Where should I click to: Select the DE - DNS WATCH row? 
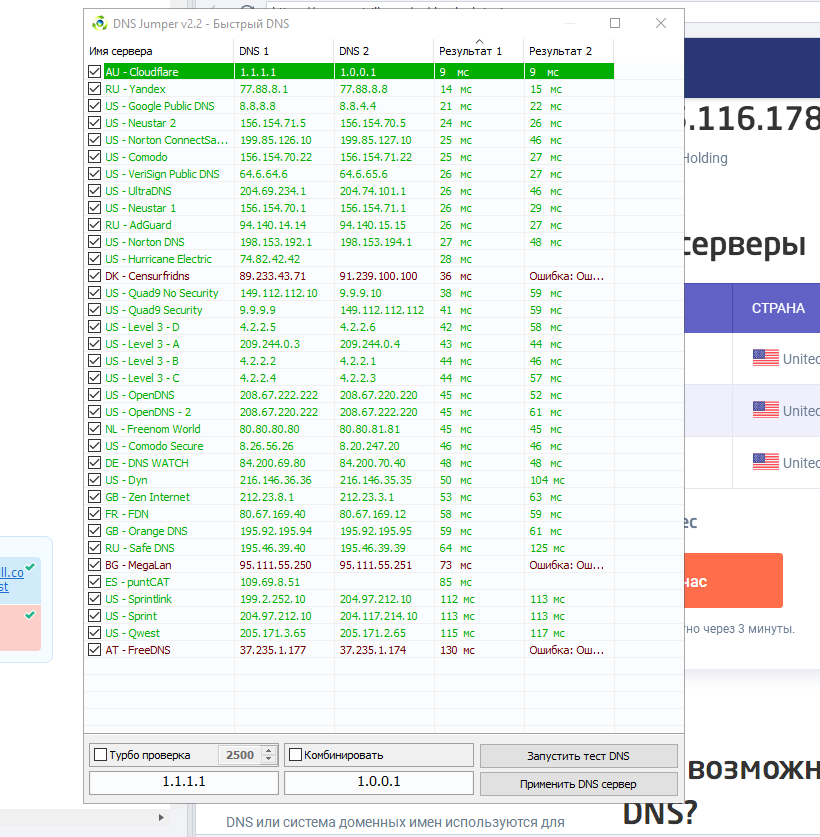(x=349, y=463)
